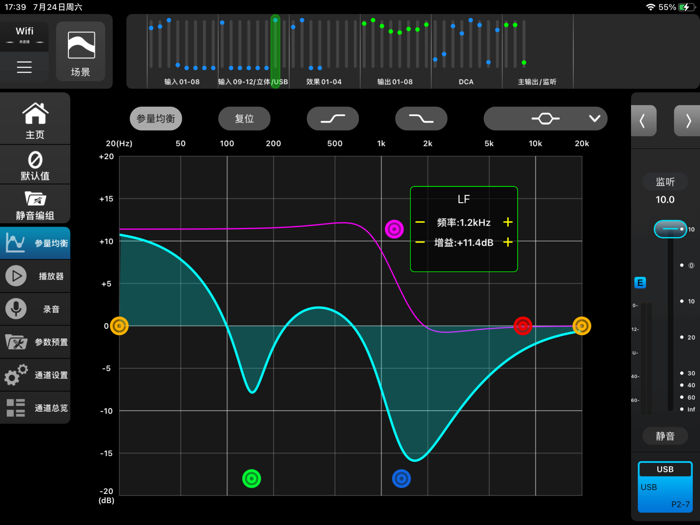Viewport: 700px width, 525px height.
Task: Select 输入 09-12/立体/USB channel group
Action: pos(253,82)
